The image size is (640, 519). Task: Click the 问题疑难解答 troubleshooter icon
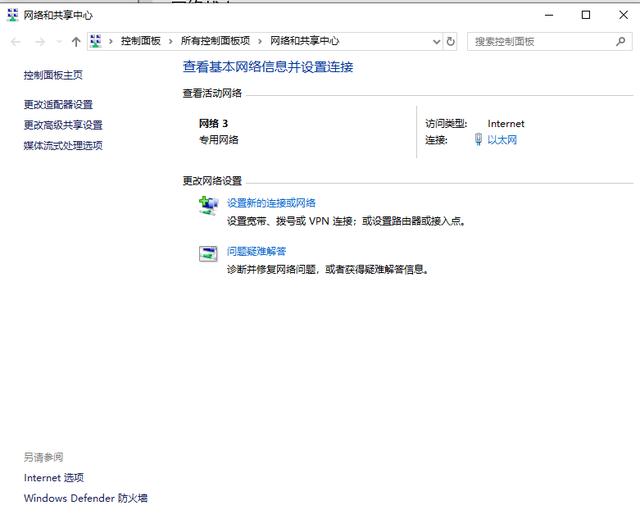tap(208, 254)
